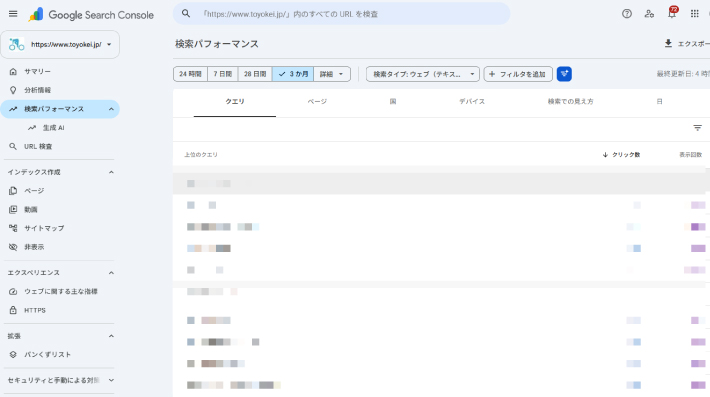
Task: Switch to the デバイス tab
Action: tap(472, 101)
